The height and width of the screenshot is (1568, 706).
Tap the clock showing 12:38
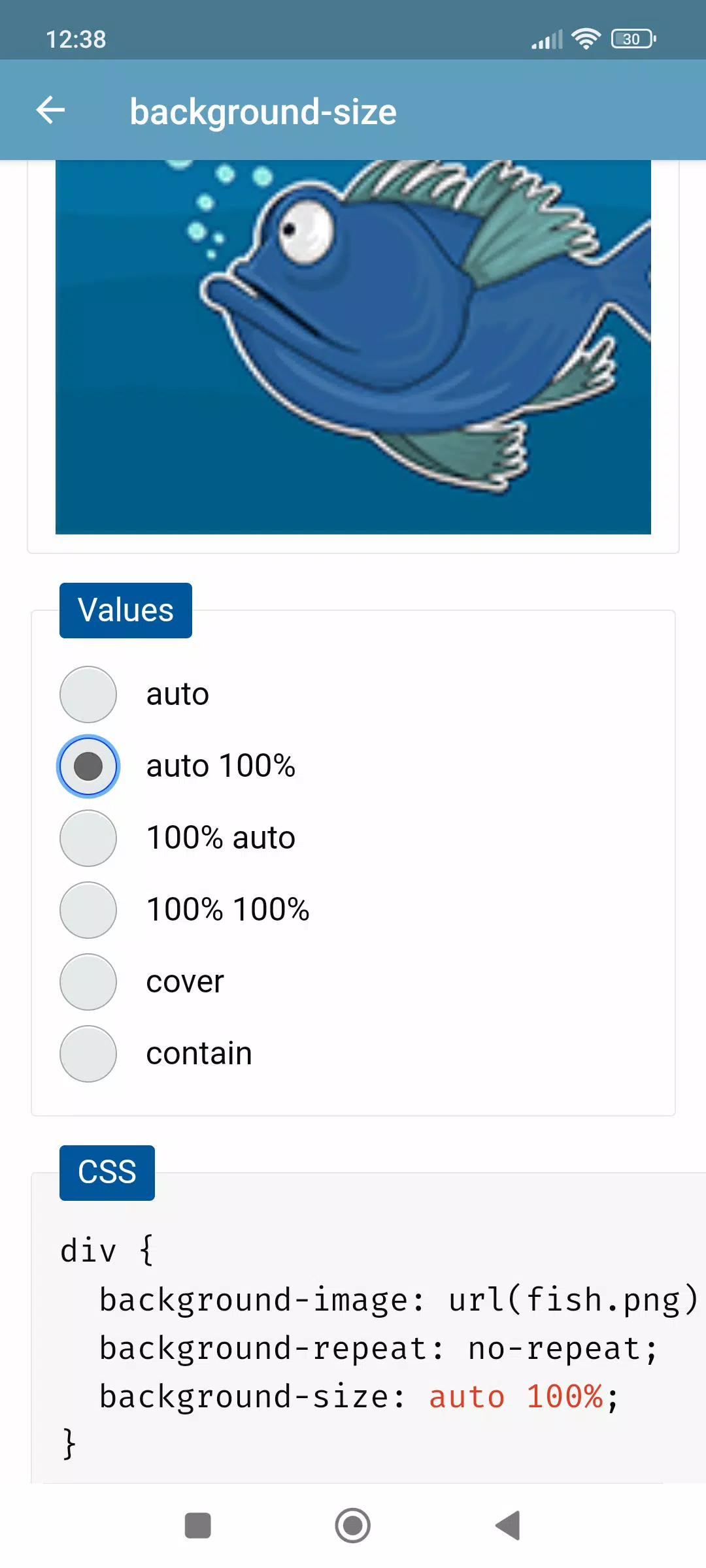[x=76, y=40]
